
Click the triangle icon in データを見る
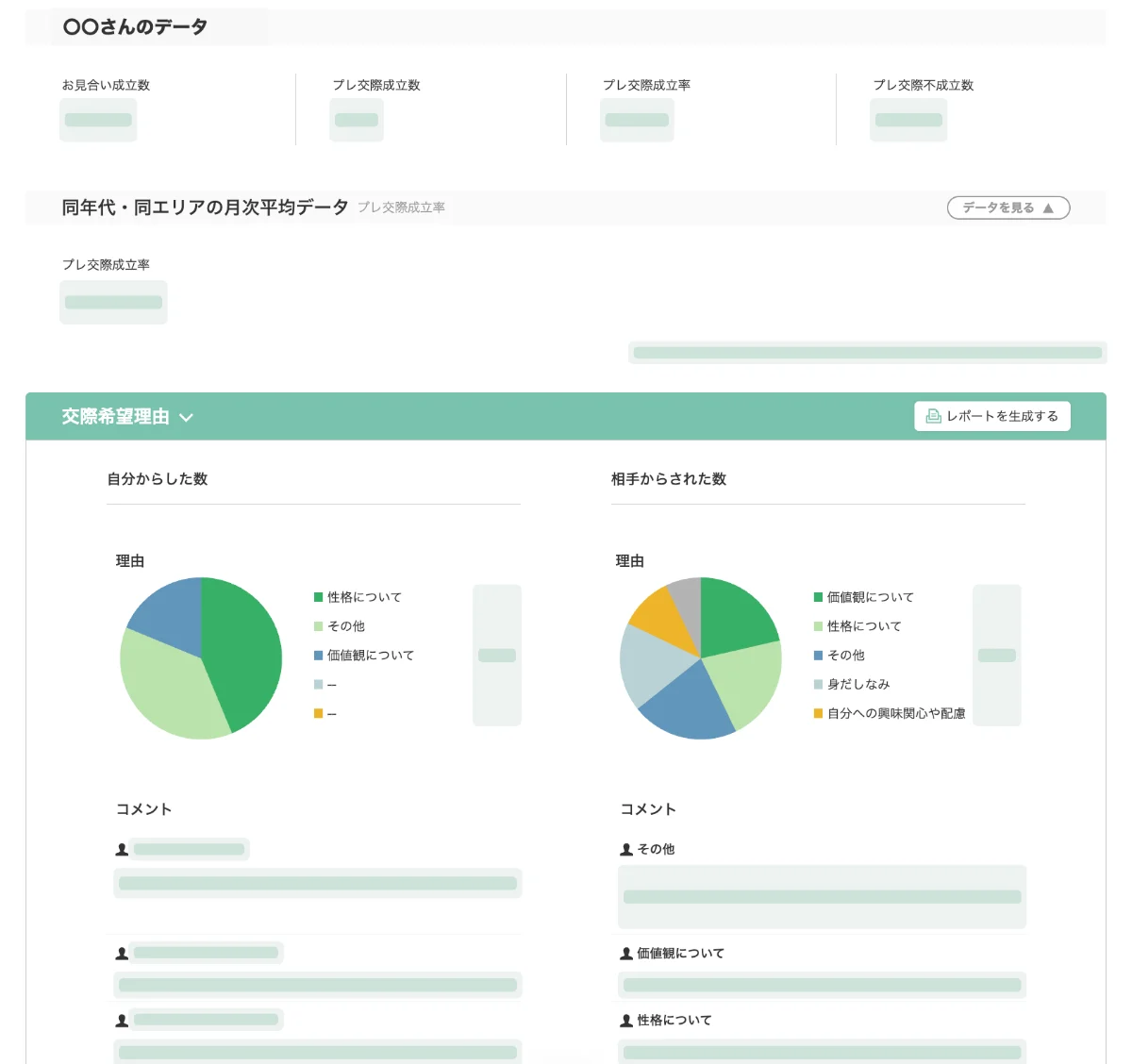pos(1048,208)
